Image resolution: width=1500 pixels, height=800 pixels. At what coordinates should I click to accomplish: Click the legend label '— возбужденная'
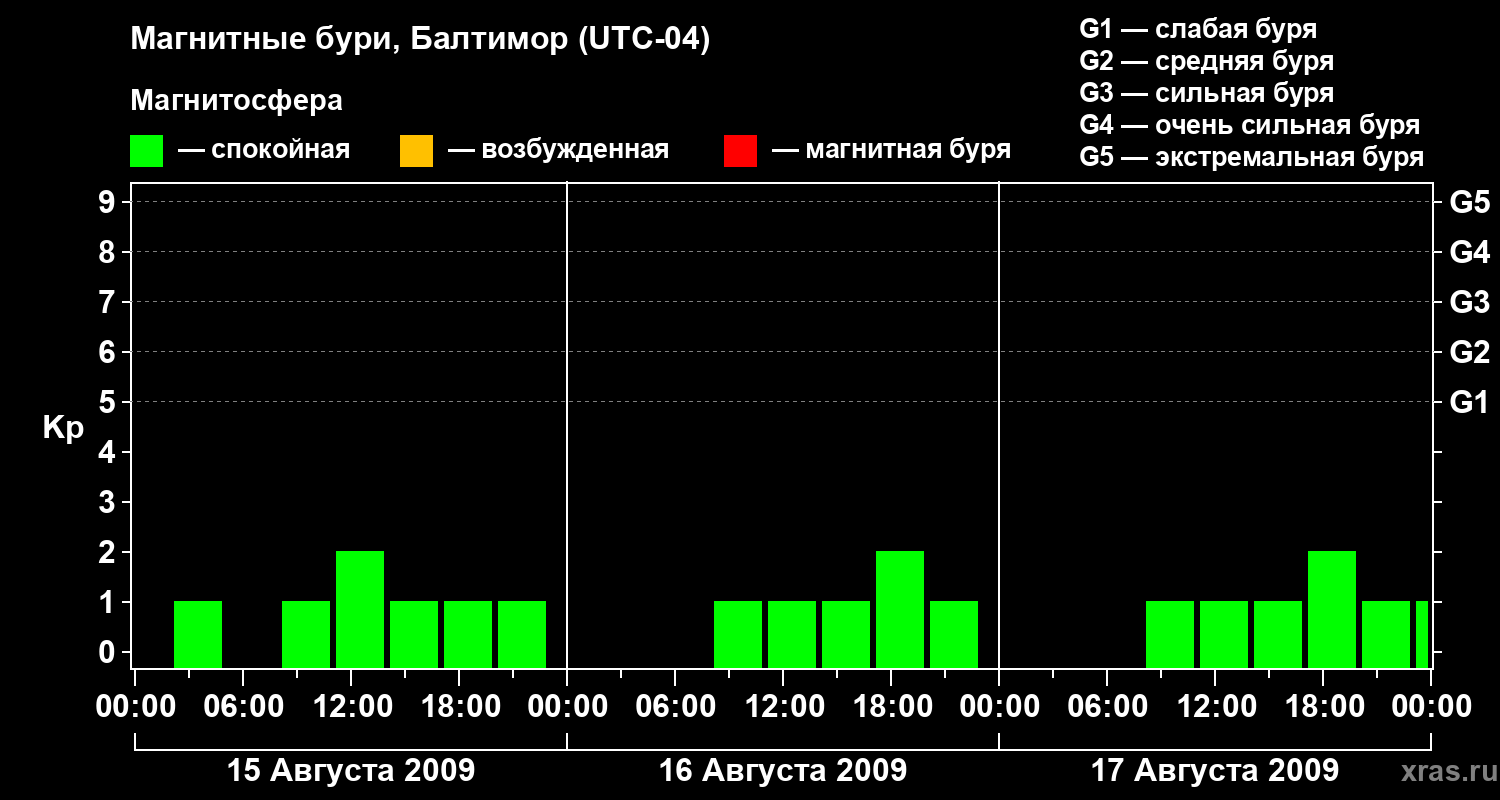pos(558,150)
